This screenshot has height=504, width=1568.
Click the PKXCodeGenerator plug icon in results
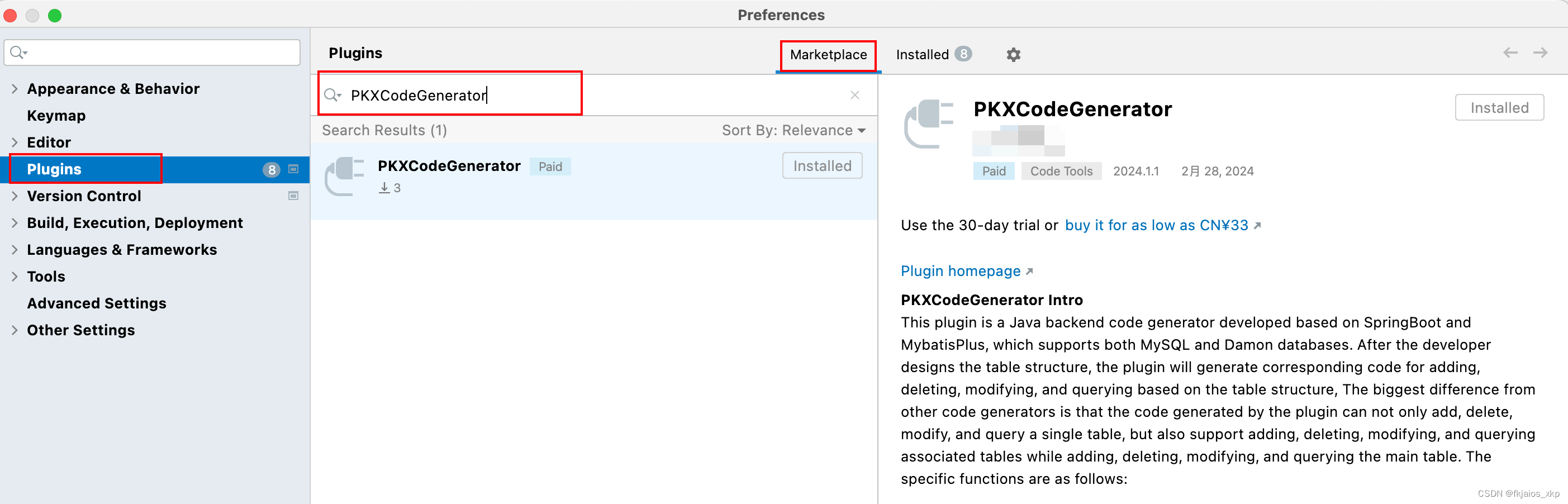(345, 177)
